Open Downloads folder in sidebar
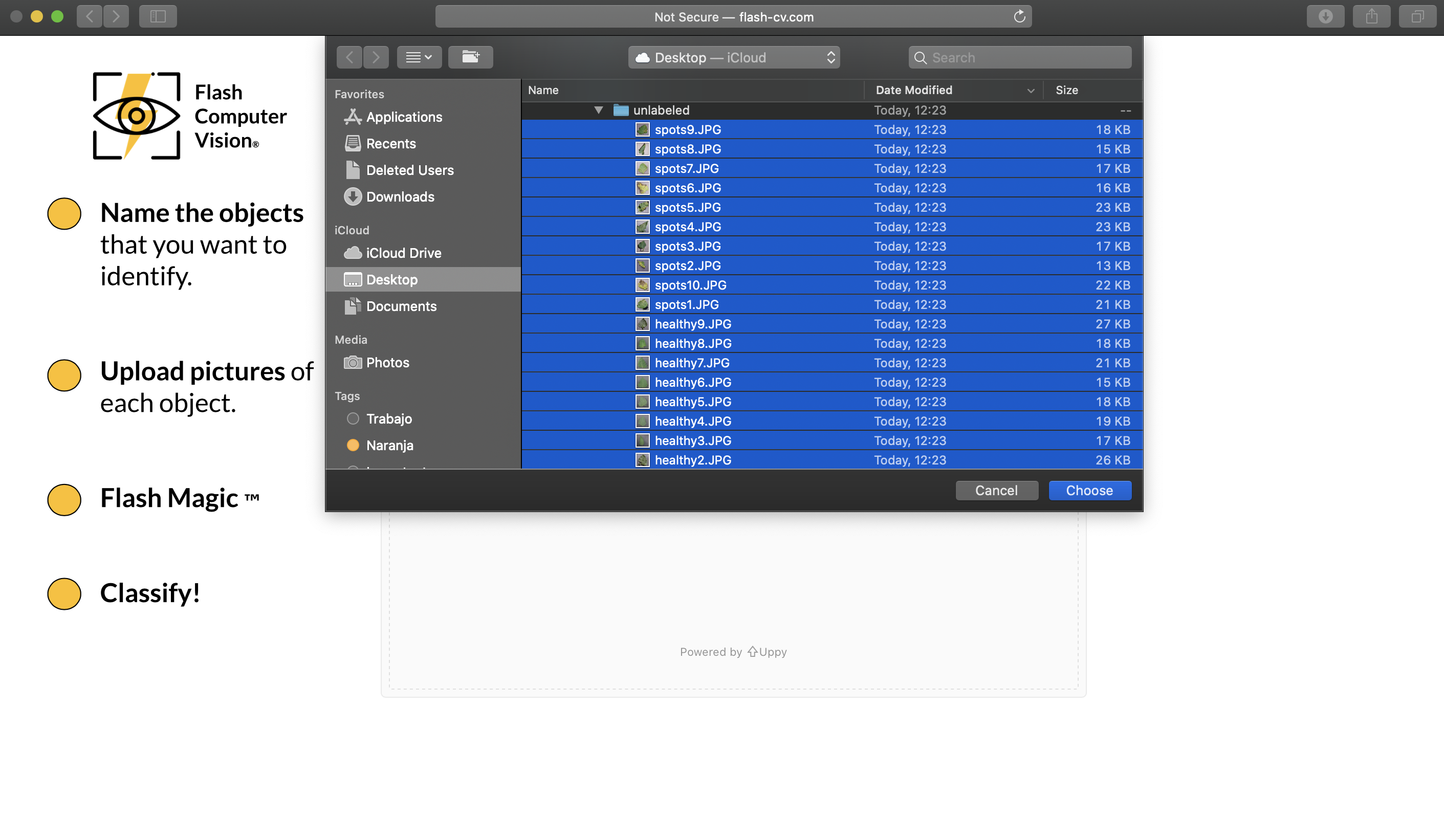The width and height of the screenshot is (1444, 840). [x=400, y=196]
